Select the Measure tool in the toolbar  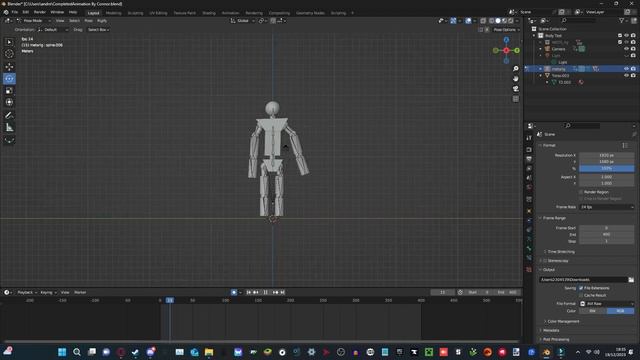tap(9, 127)
